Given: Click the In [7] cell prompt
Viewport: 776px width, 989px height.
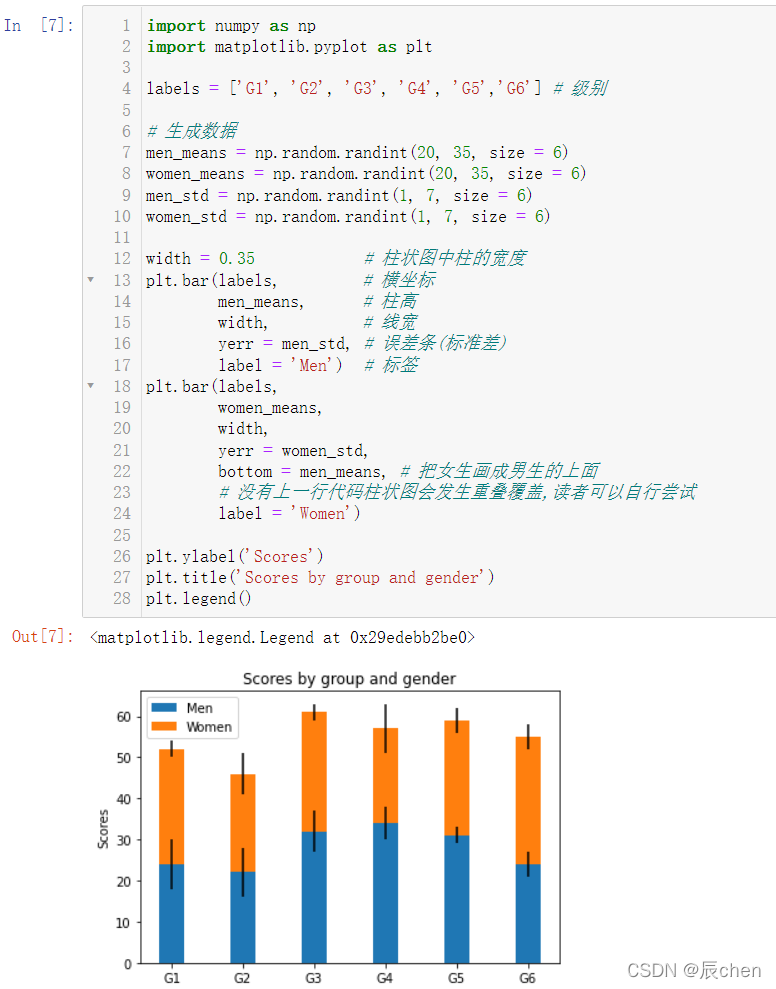Looking at the screenshot, I should 38,25.
